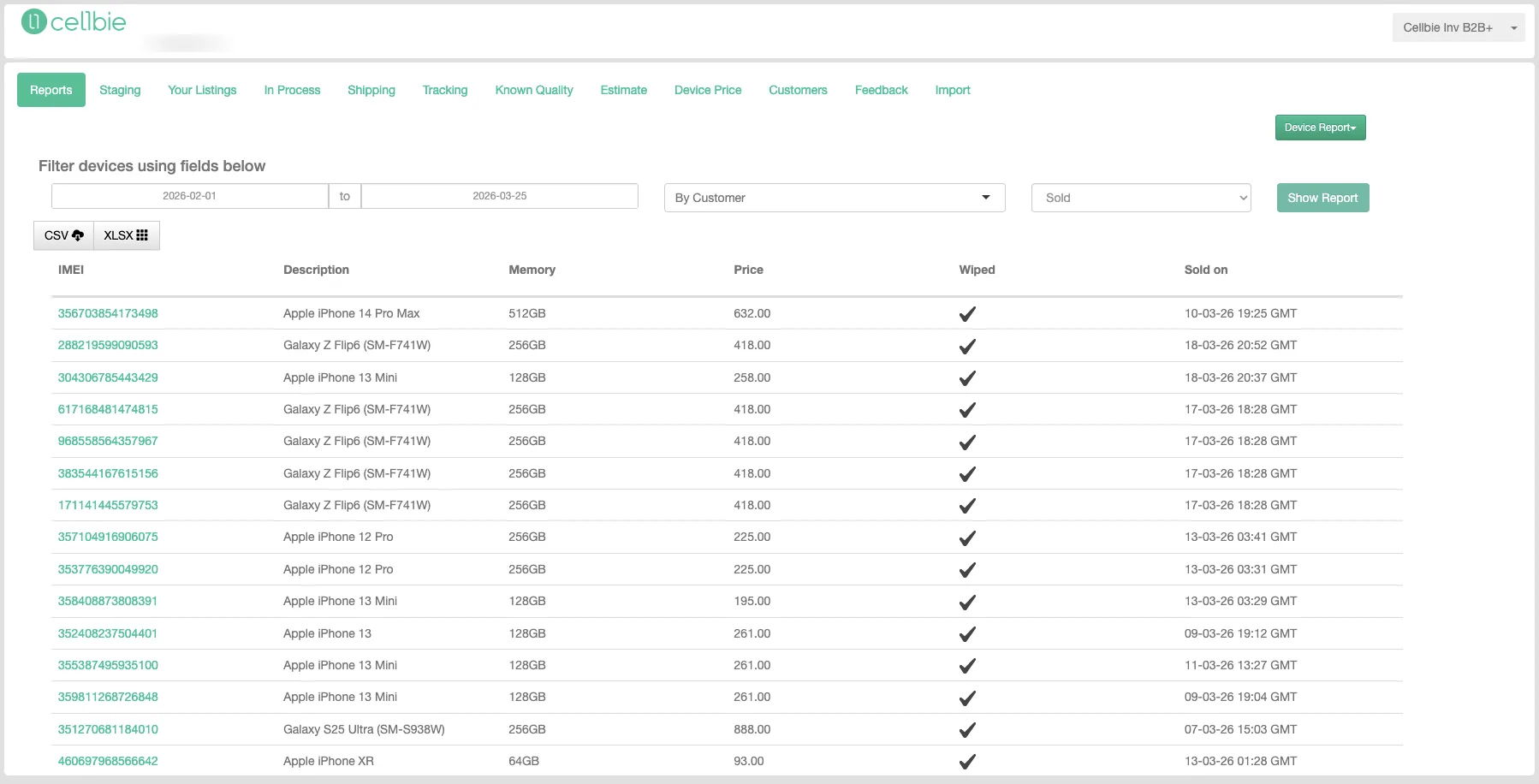Open IMEI 356703854173498 link
Image resolution: width=1539 pixels, height=784 pixels.
[108, 313]
